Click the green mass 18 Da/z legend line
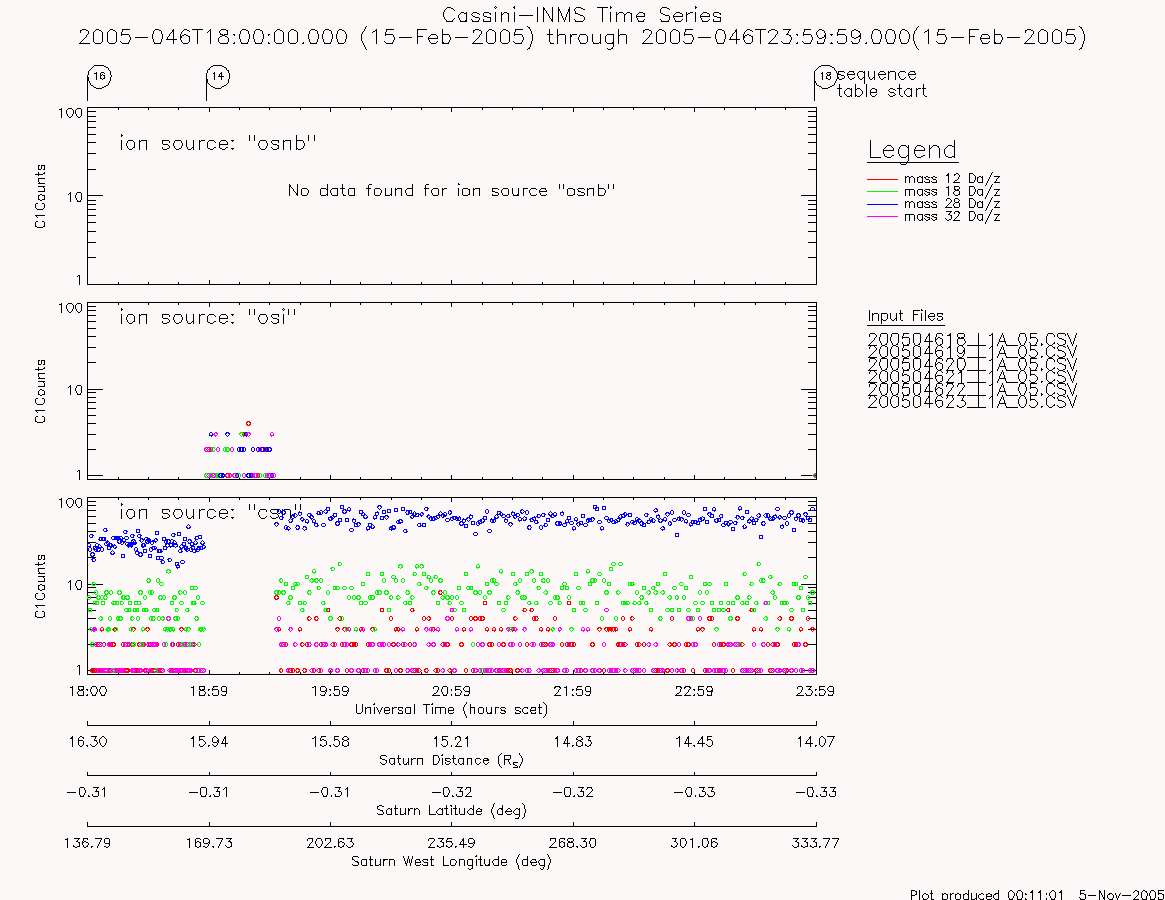This screenshot has width=1165, height=900. pos(883,192)
